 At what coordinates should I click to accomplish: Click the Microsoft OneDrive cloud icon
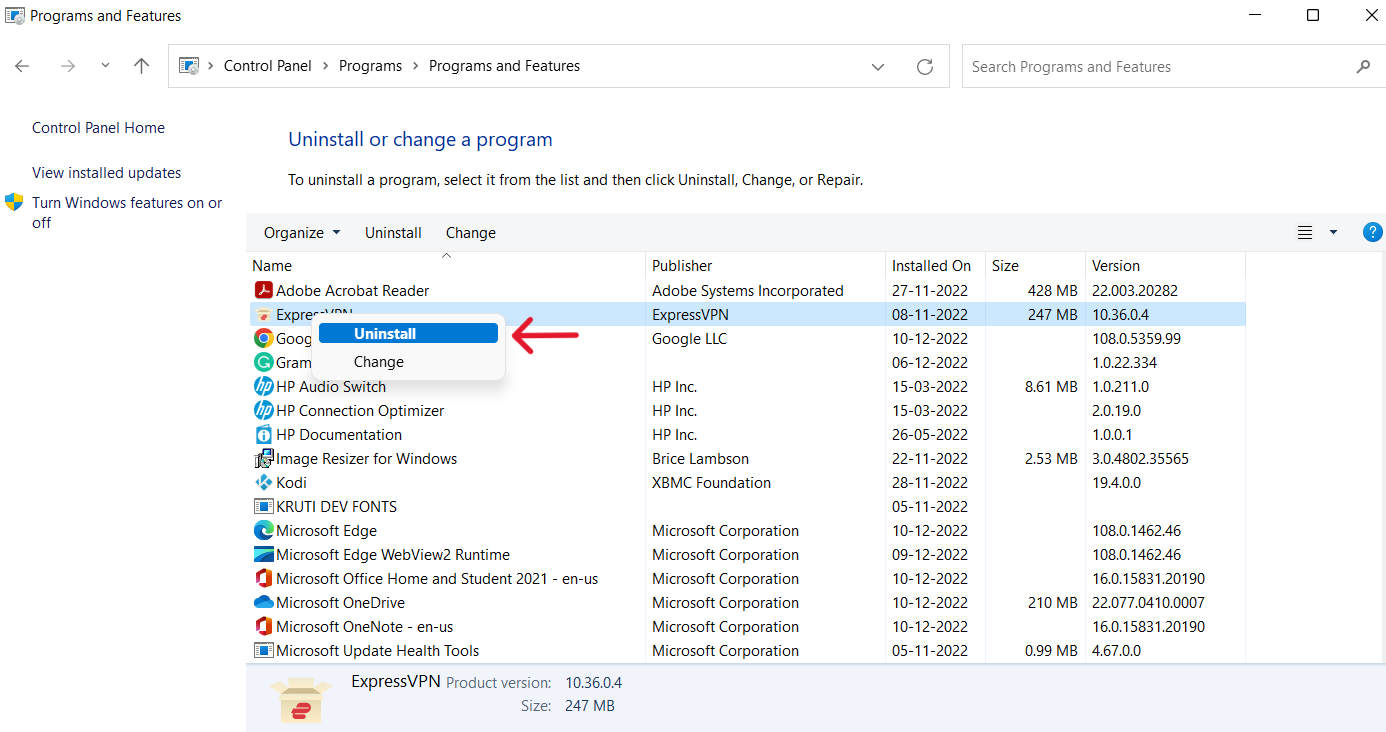click(263, 603)
